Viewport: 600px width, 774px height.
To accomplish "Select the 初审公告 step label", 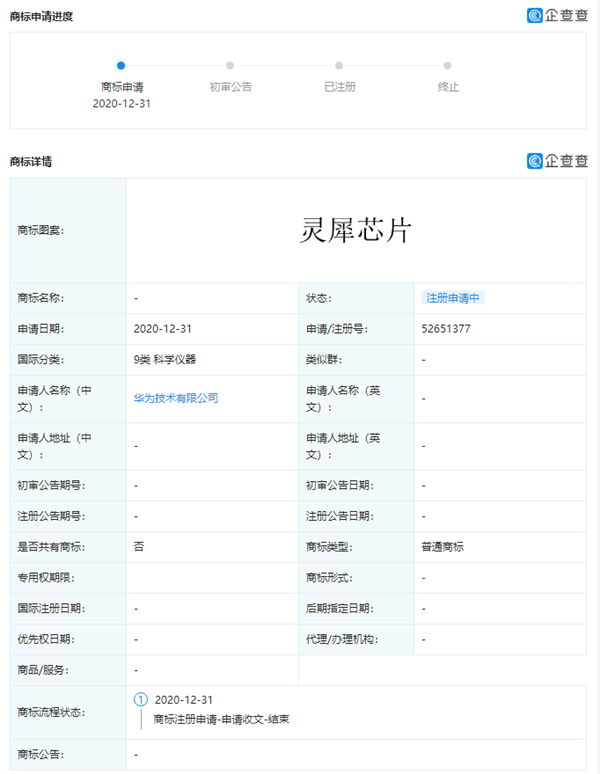I will [x=230, y=87].
